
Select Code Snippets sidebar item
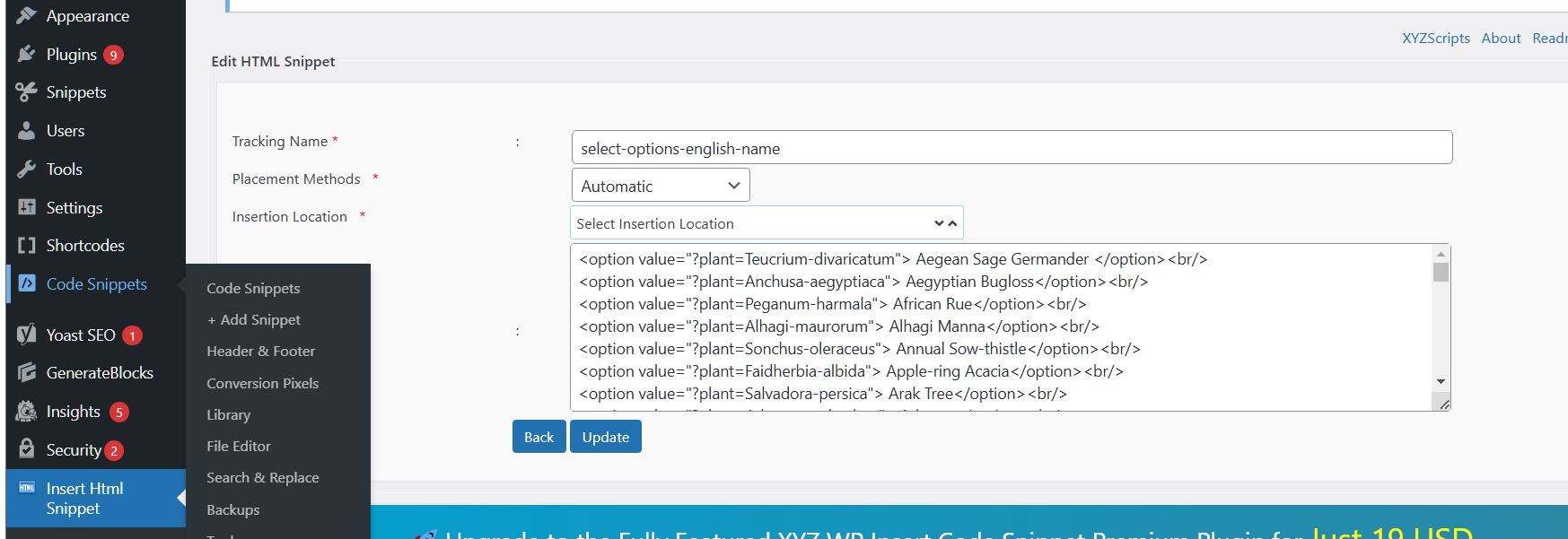point(96,284)
